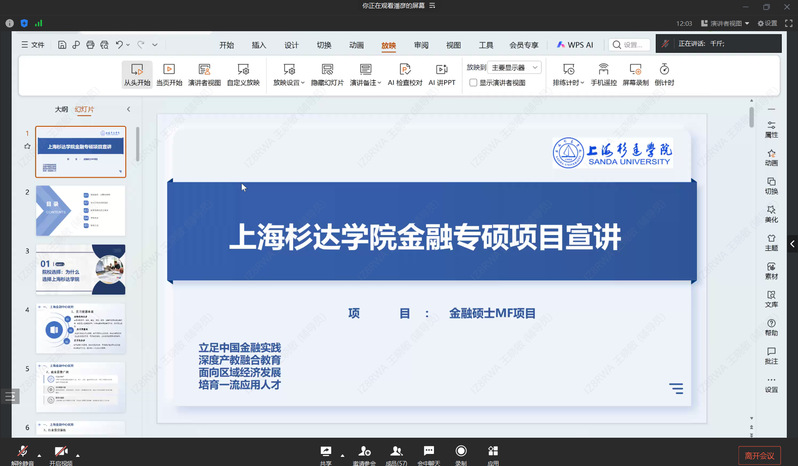Switch to 大纲 outline view tab
This screenshot has height=466, width=798.
tap(61, 109)
